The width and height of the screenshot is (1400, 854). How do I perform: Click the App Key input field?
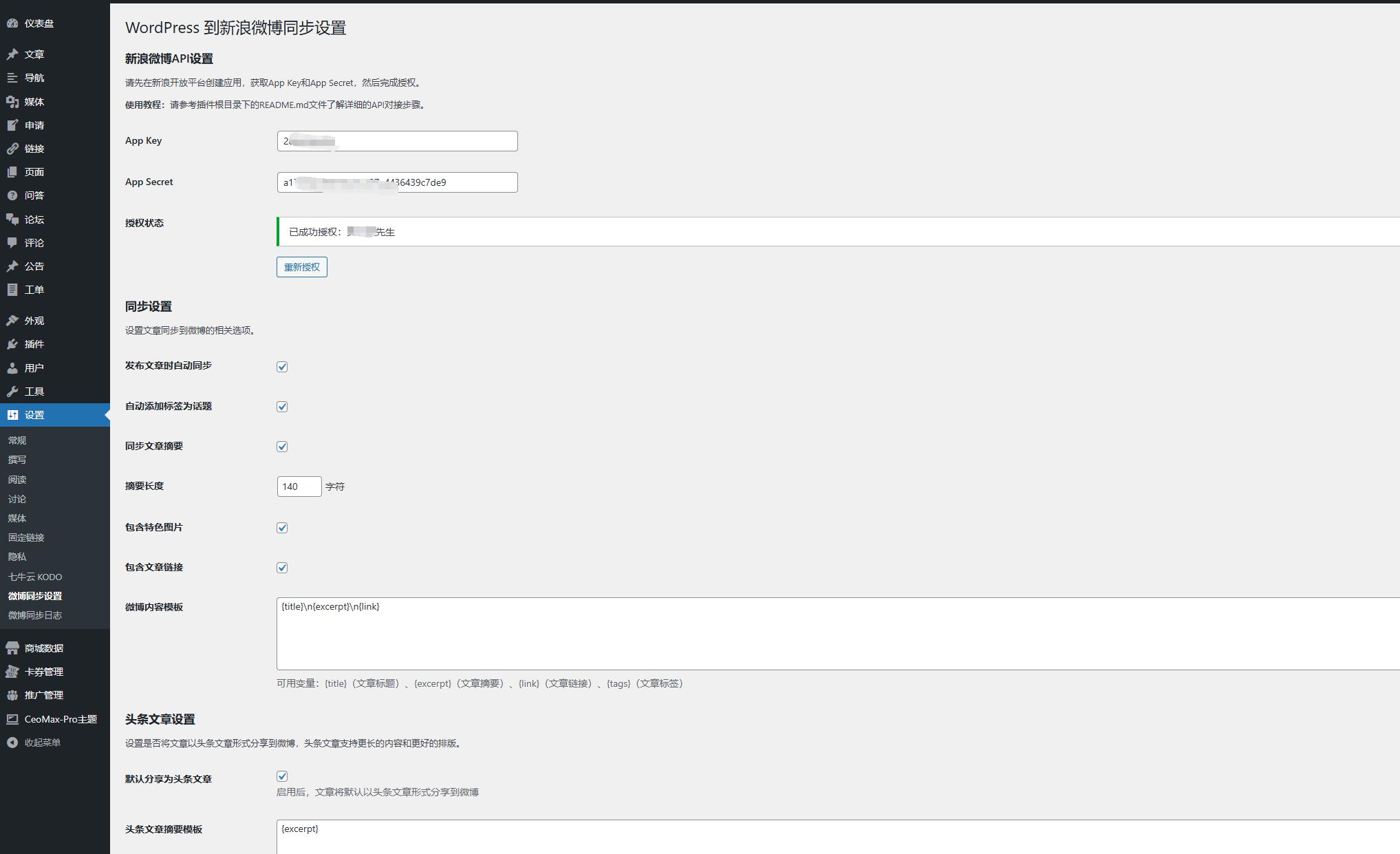pos(397,141)
